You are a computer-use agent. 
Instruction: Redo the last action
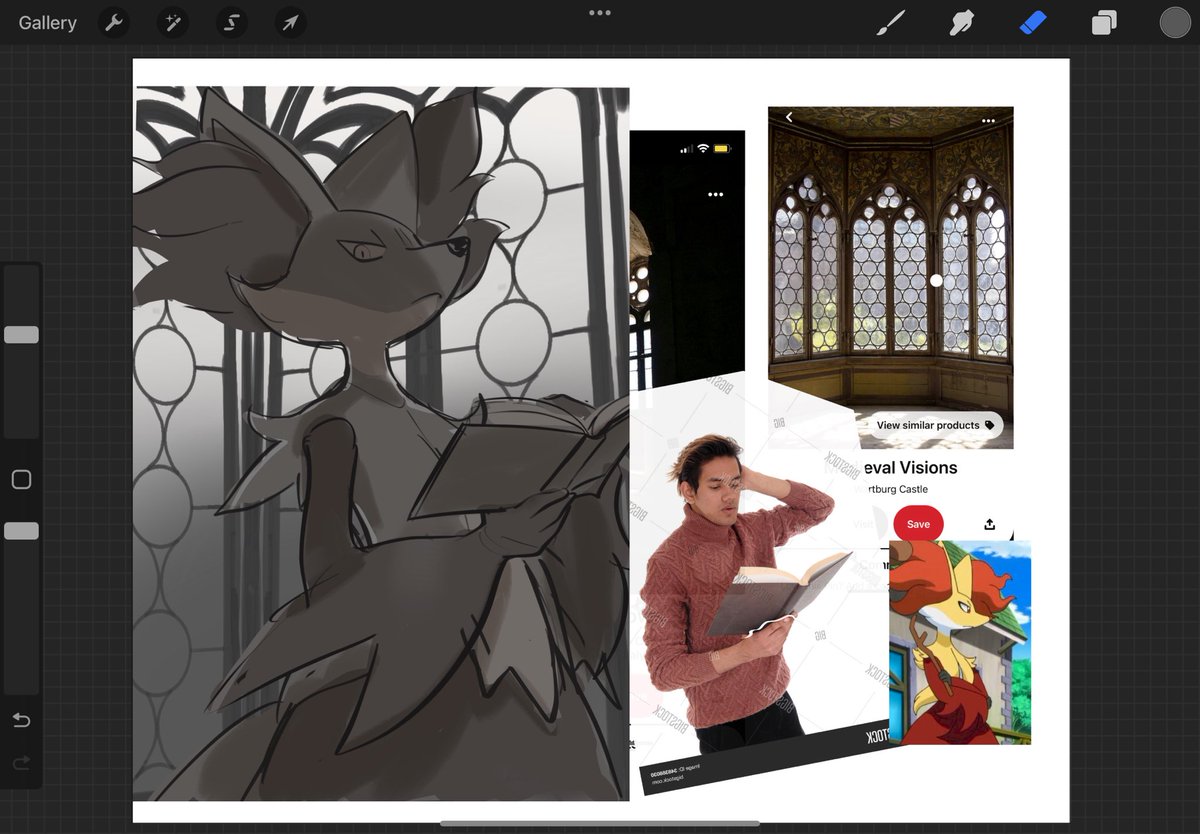pyautogui.click(x=21, y=764)
